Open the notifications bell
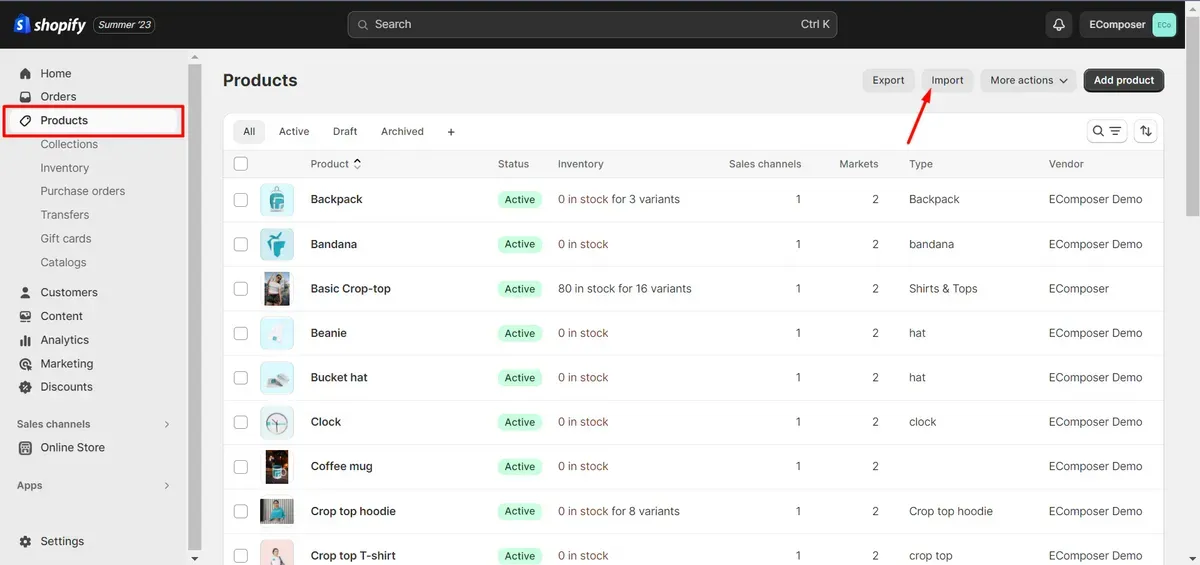The image size is (1200, 565). (1059, 25)
